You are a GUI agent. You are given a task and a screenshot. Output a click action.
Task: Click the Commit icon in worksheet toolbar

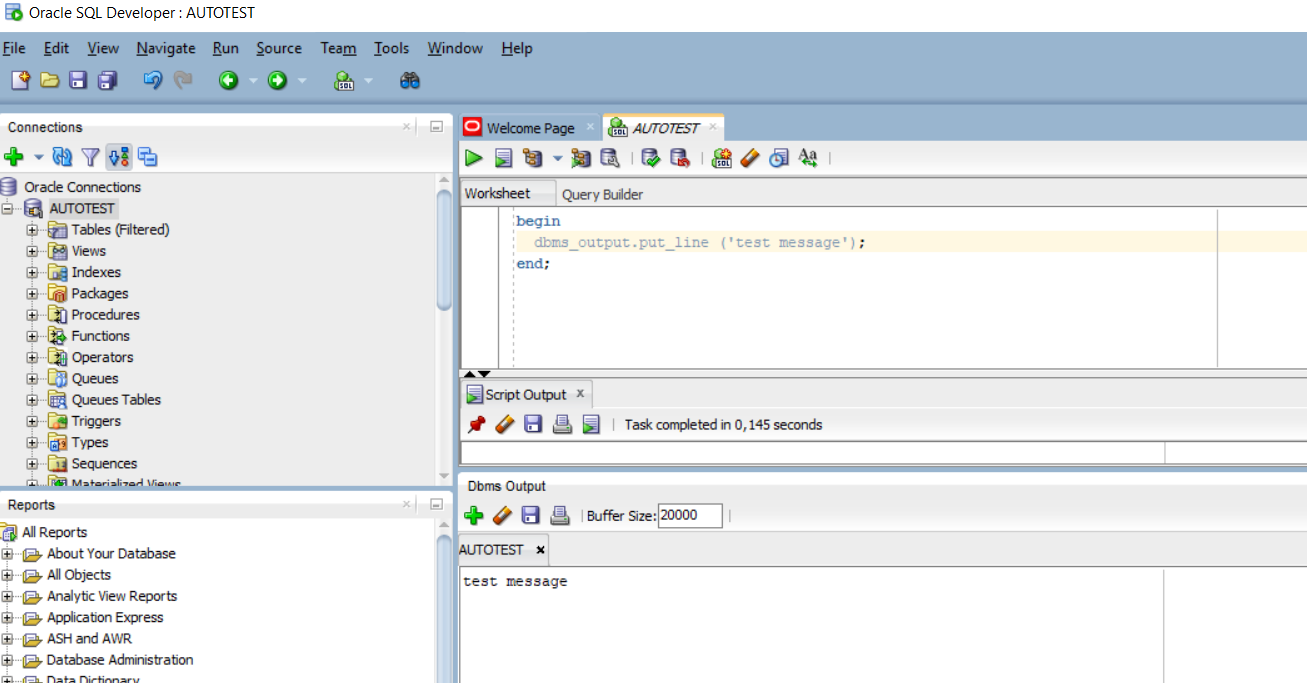[x=651, y=158]
